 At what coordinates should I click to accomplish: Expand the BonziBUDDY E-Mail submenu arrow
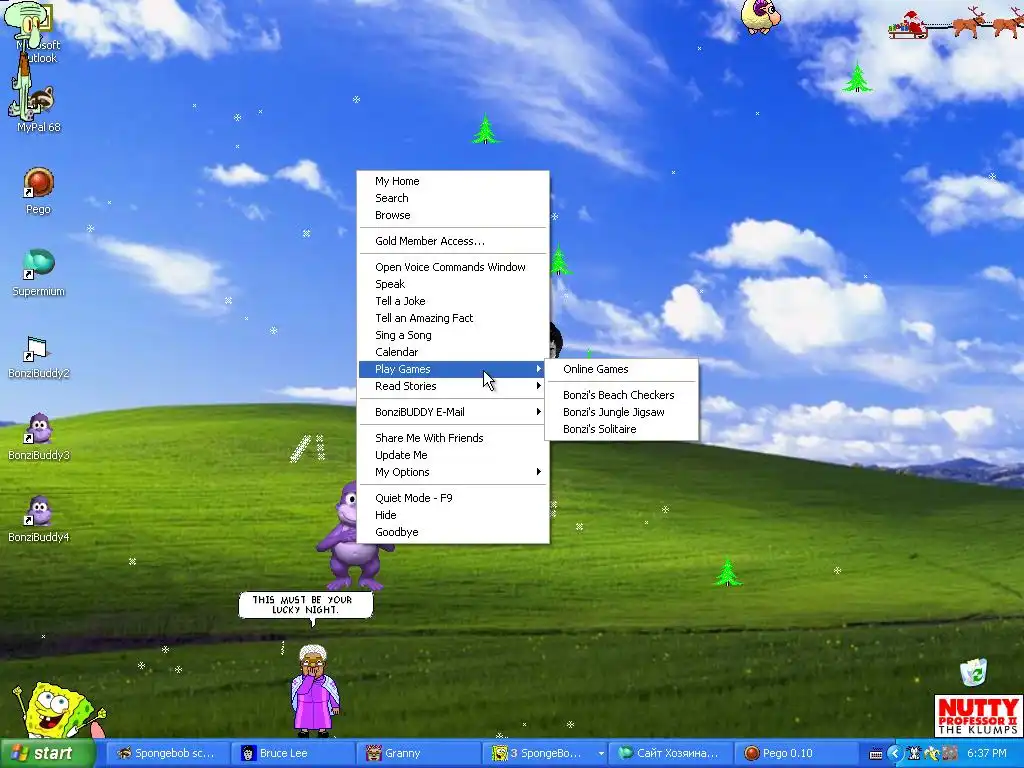pyautogui.click(x=539, y=412)
